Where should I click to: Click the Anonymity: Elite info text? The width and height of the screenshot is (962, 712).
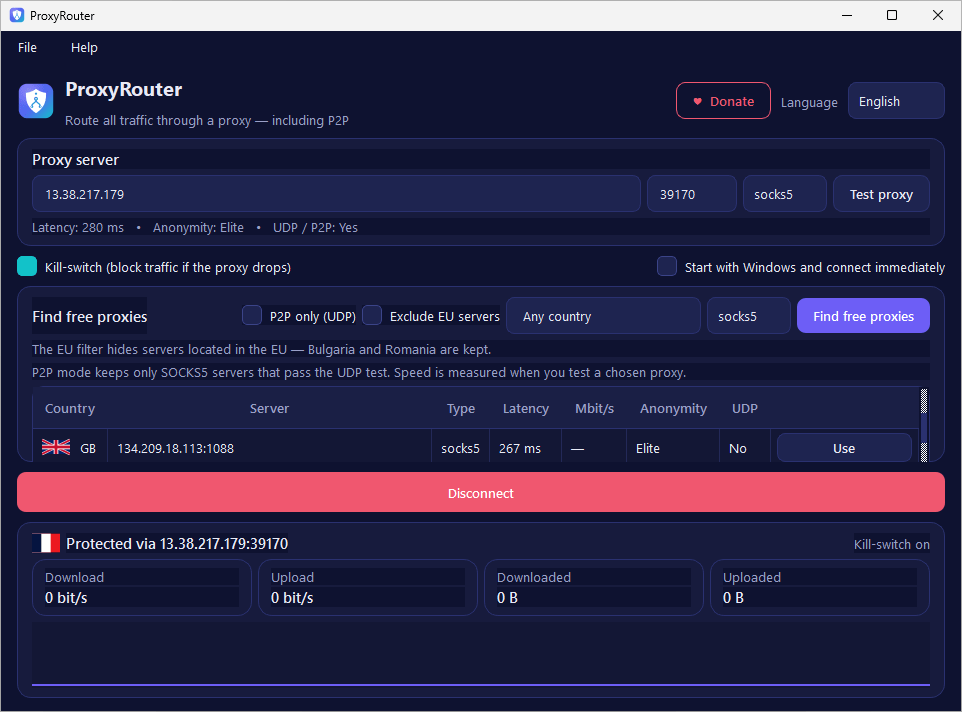coord(198,228)
